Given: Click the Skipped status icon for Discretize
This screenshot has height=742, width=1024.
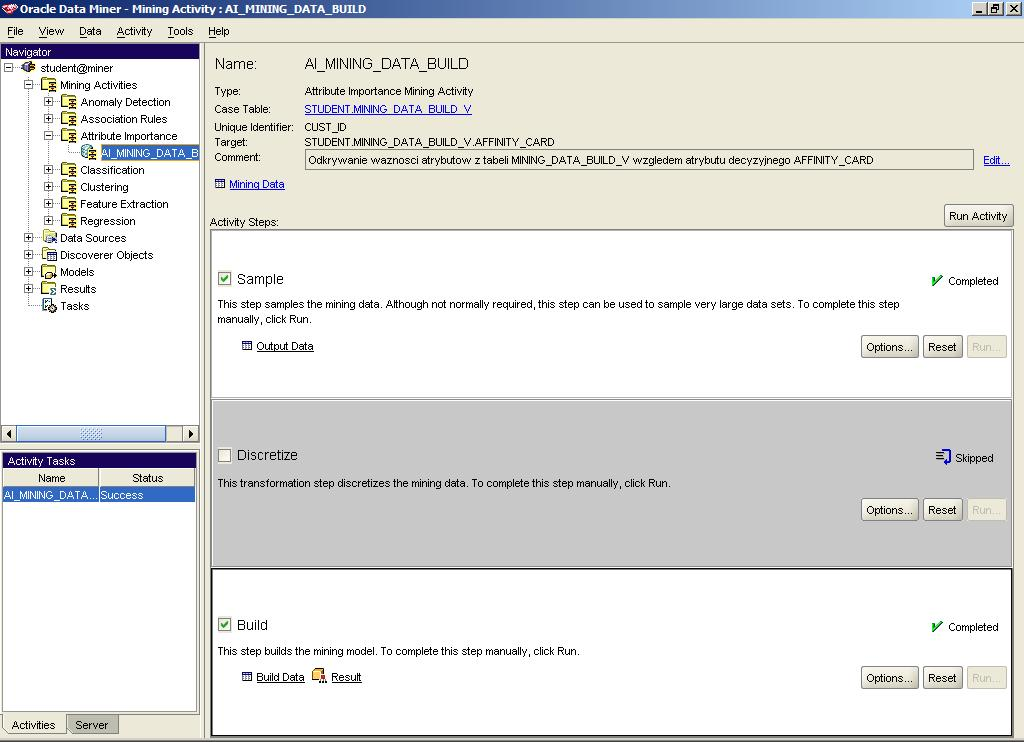Looking at the screenshot, I should tap(943, 457).
